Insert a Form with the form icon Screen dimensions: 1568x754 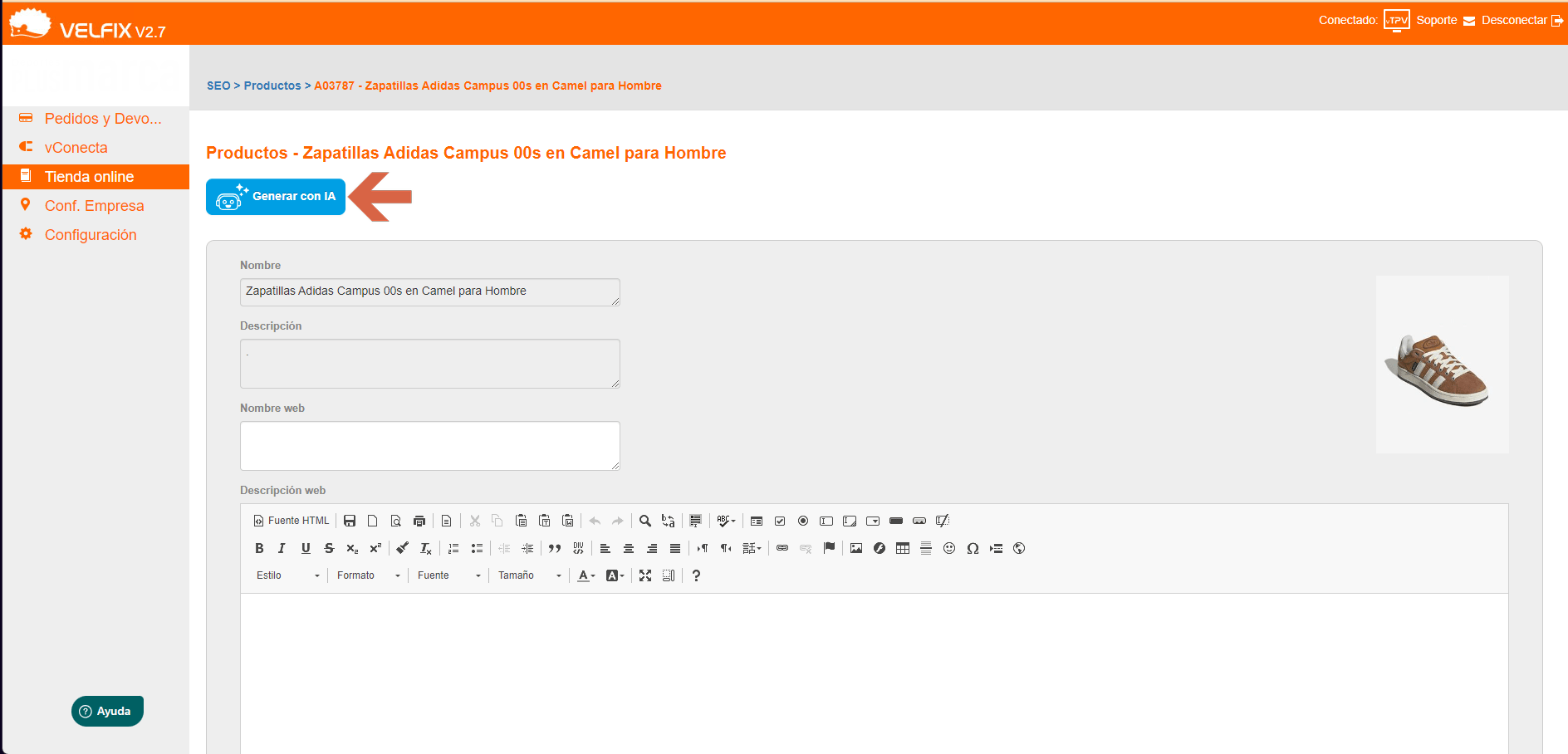coord(757,521)
